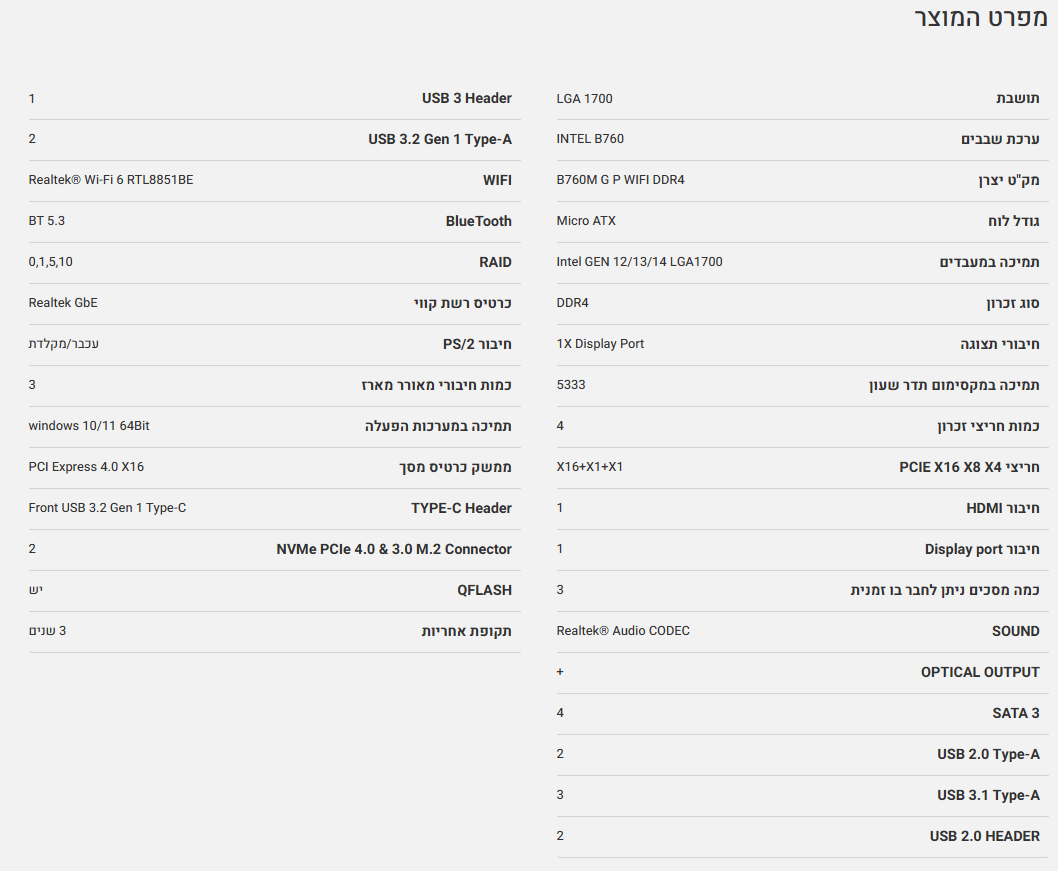The width and height of the screenshot is (1058, 871).
Task: Select the USB 2.0 HEADER label
Action: point(984,836)
